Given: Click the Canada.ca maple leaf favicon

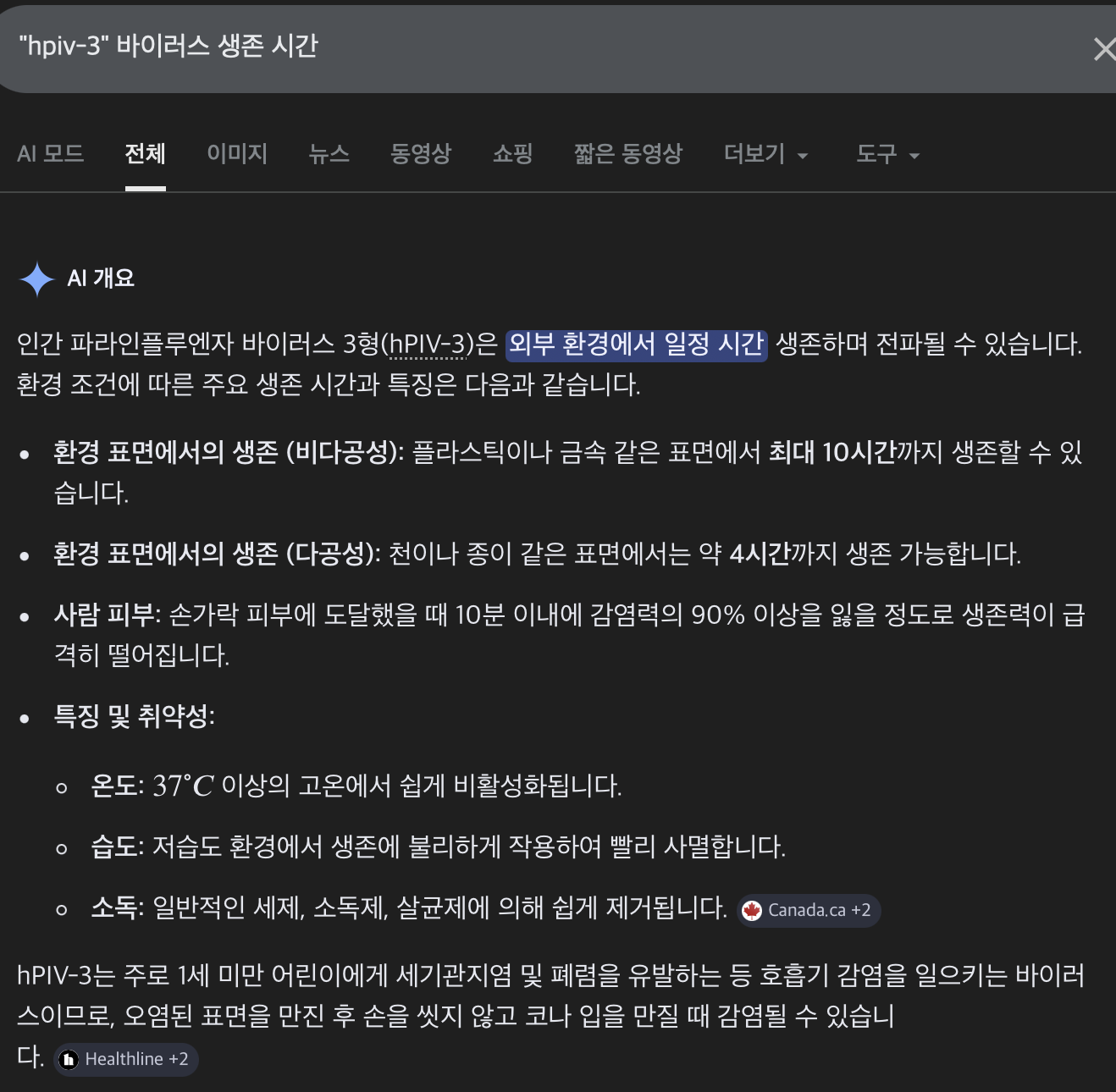Looking at the screenshot, I should (x=752, y=911).
